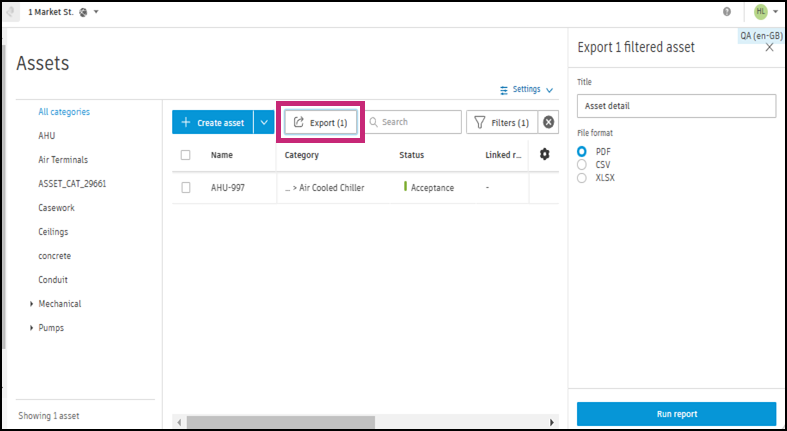Viewport: 787px width, 431px height.
Task: Open the AHU-997 asset name
Action: pyautogui.click(x=228, y=188)
